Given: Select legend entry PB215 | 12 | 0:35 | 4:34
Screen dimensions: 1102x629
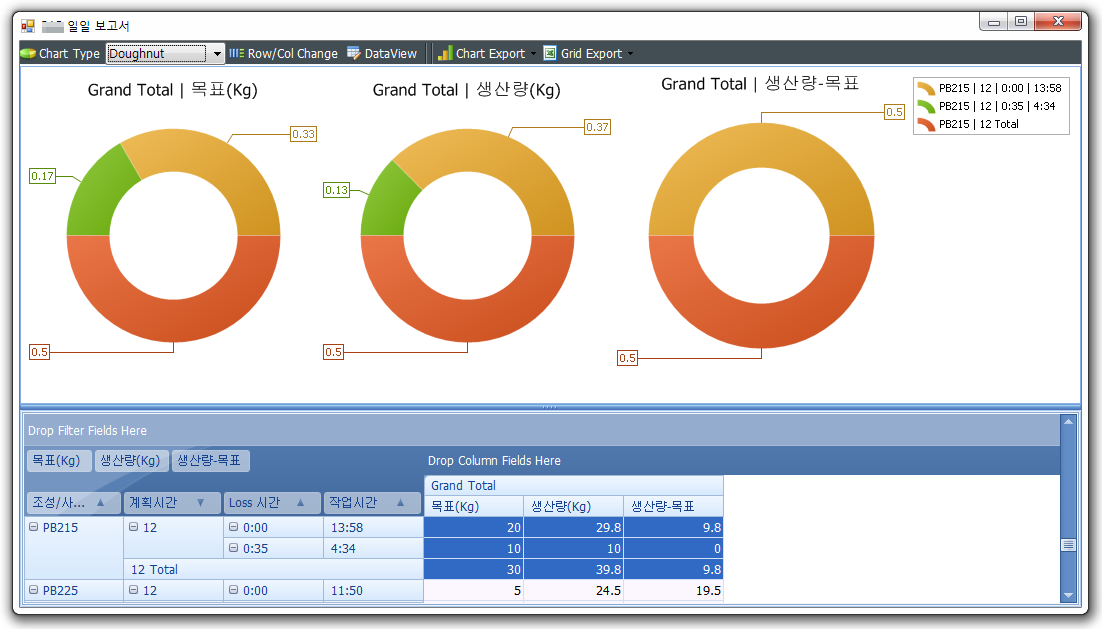Looking at the screenshot, I should pos(987,106).
